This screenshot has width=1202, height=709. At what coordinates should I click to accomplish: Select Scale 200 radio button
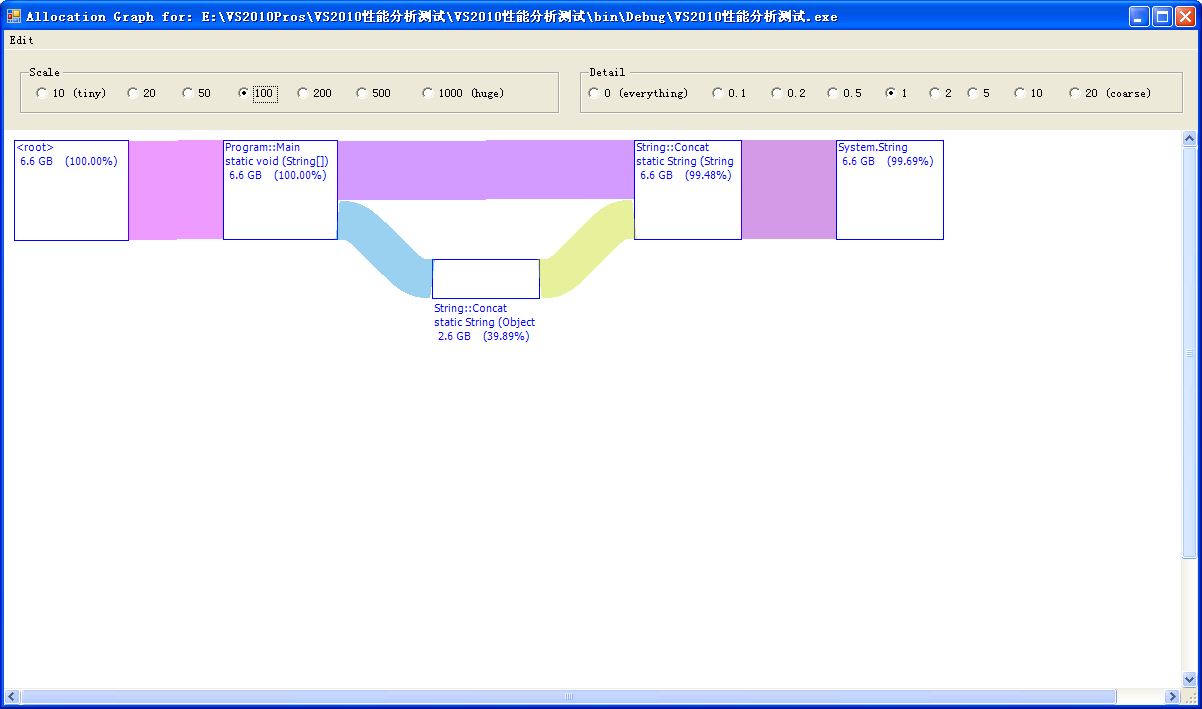tap(315, 93)
